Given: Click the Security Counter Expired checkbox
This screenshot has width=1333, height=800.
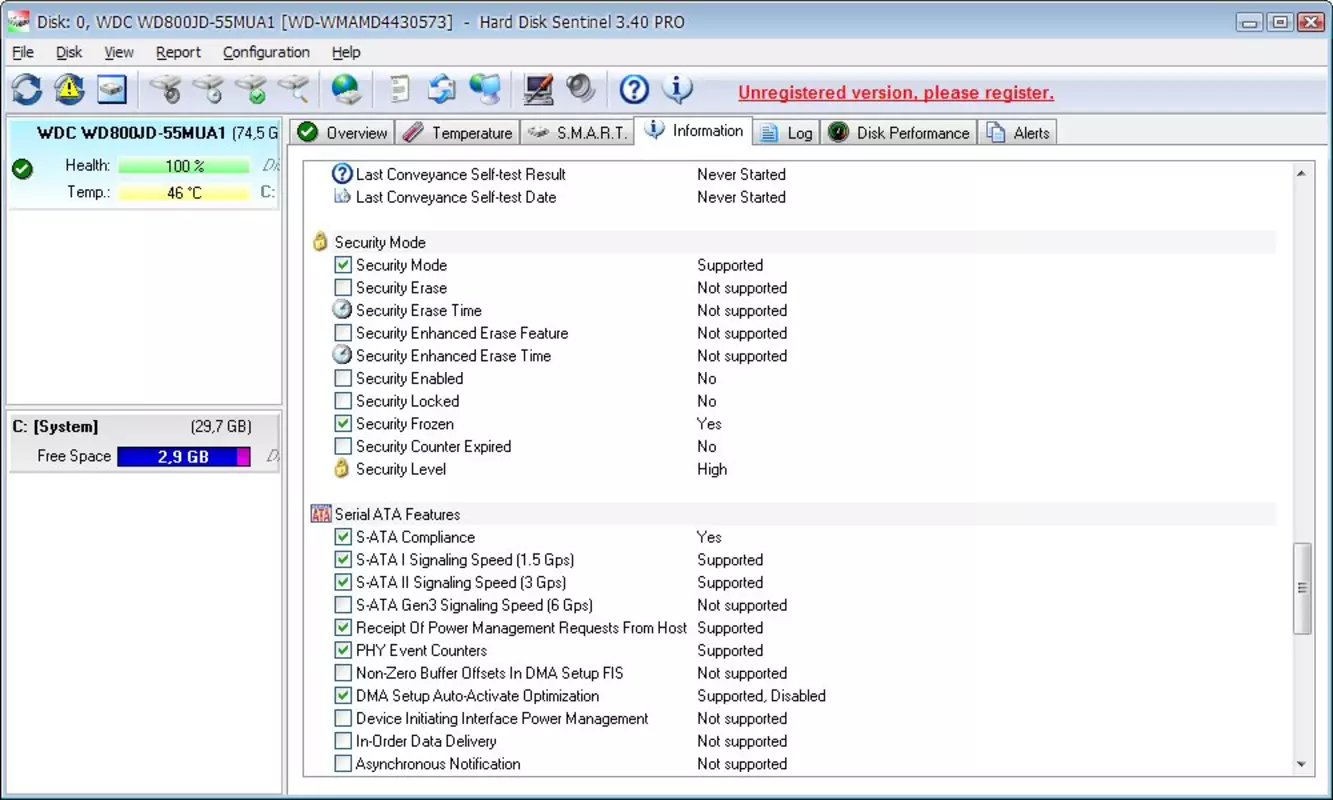Looking at the screenshot, I should click(343, 446).
